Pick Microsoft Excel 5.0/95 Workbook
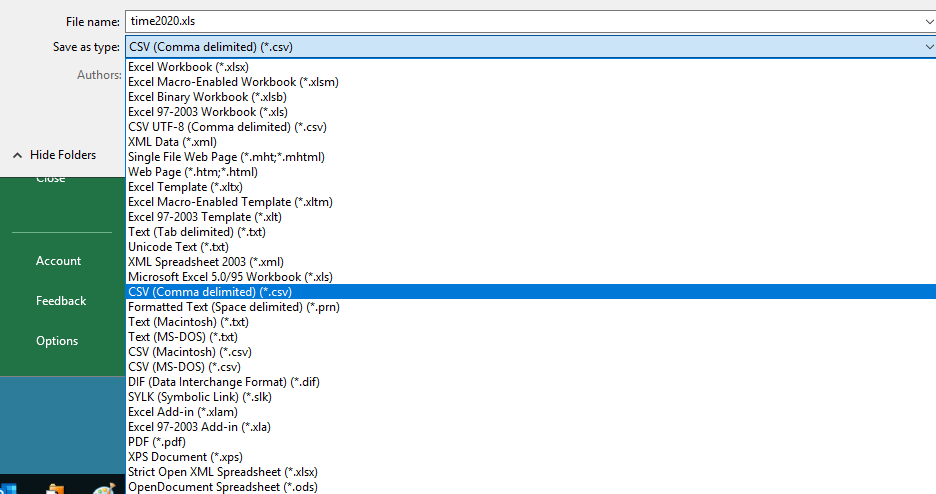This screenshot has width=936, height=494. tap(531, 277)
